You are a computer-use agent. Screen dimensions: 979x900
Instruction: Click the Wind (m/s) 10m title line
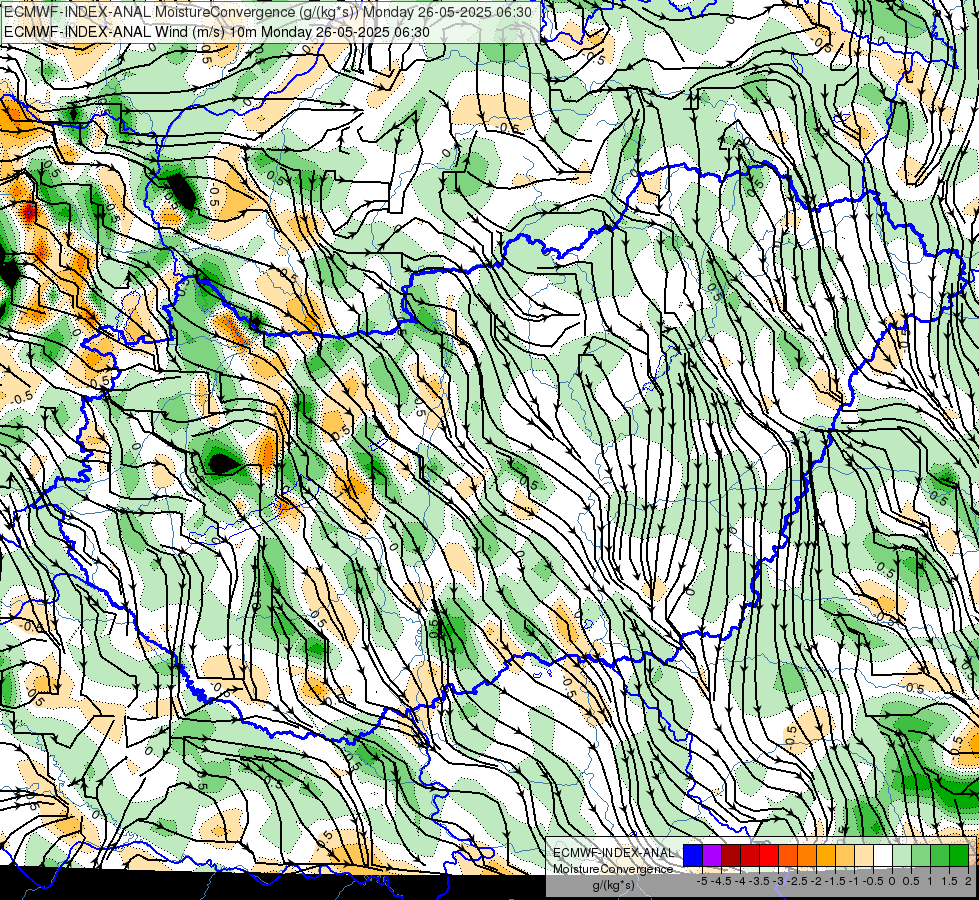click(217, 31)
